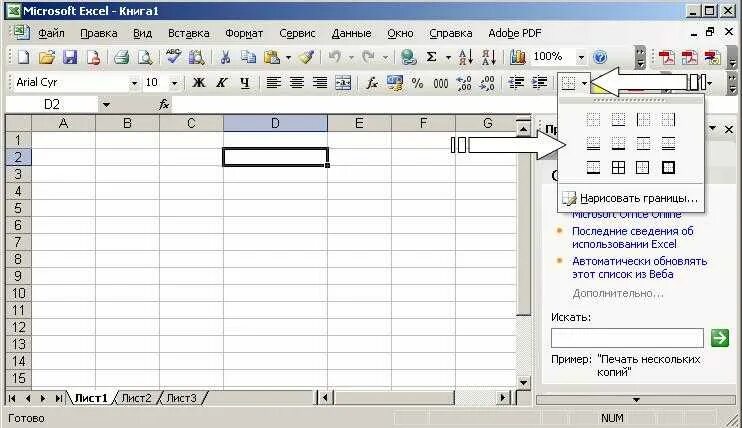Open the Правка menu
This screenshot has height=428, width=742.
[x=98, y=33]
